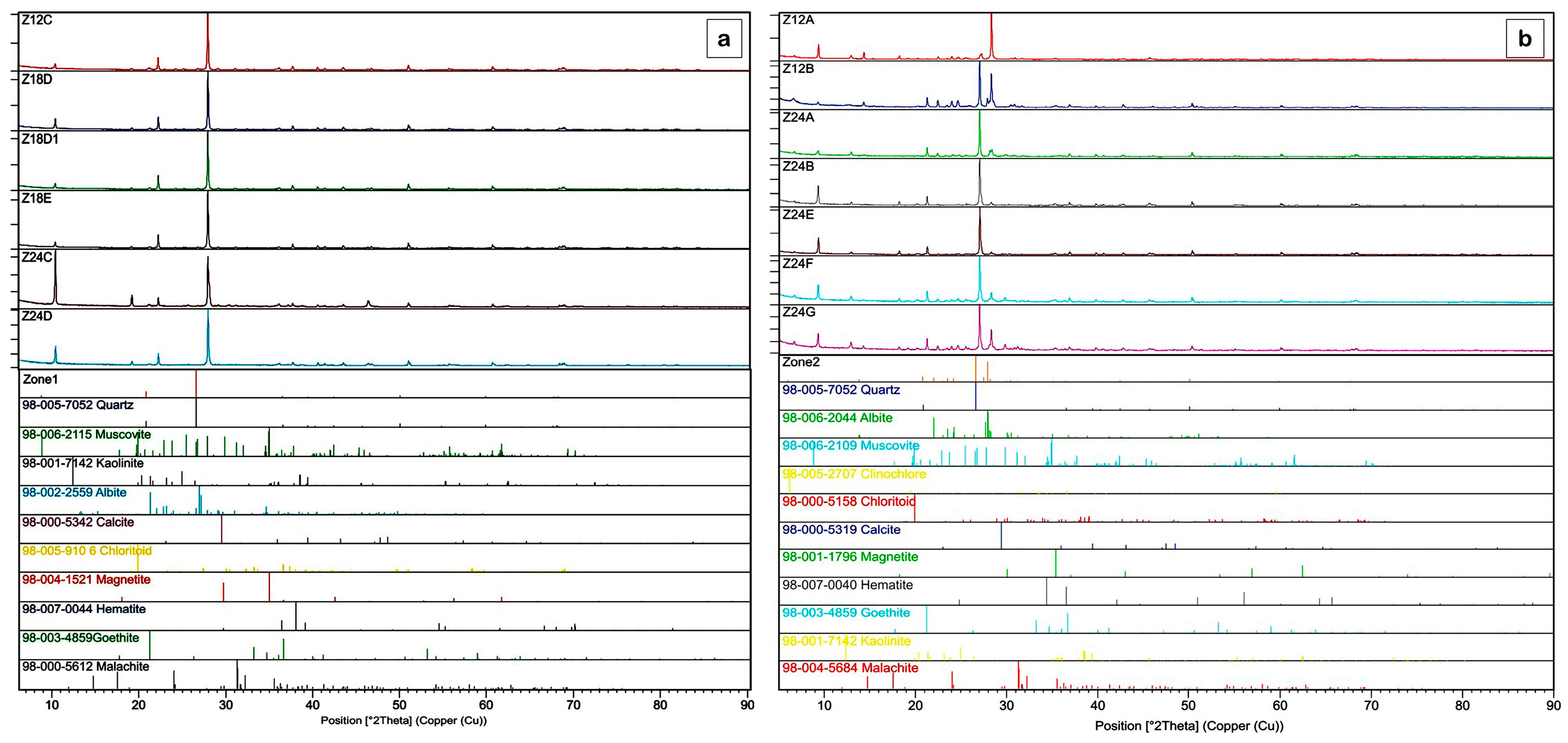Click 98-005-7052 Quartz in panel b
The height and width of the screenshot is (743, 1568).
tap(841, 389)
